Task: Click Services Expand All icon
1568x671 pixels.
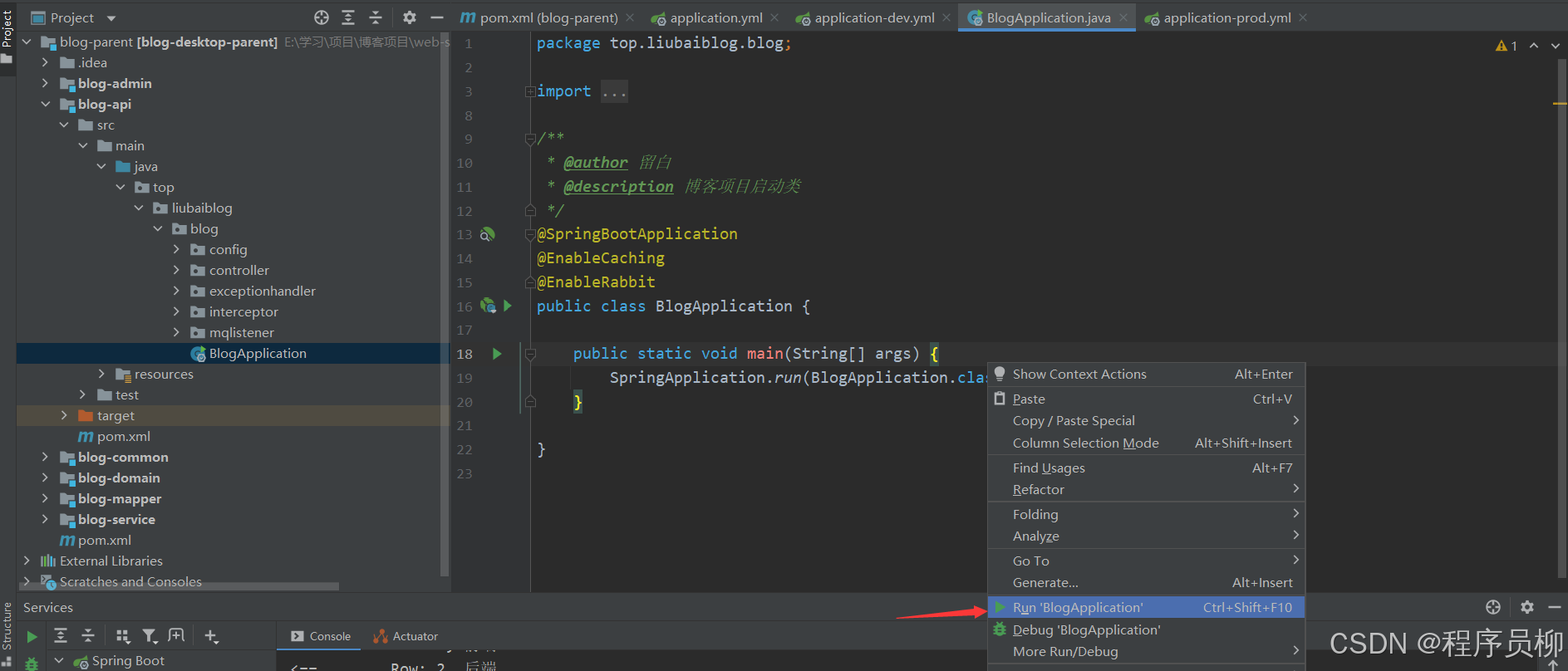Action: (x=61, y=635)
